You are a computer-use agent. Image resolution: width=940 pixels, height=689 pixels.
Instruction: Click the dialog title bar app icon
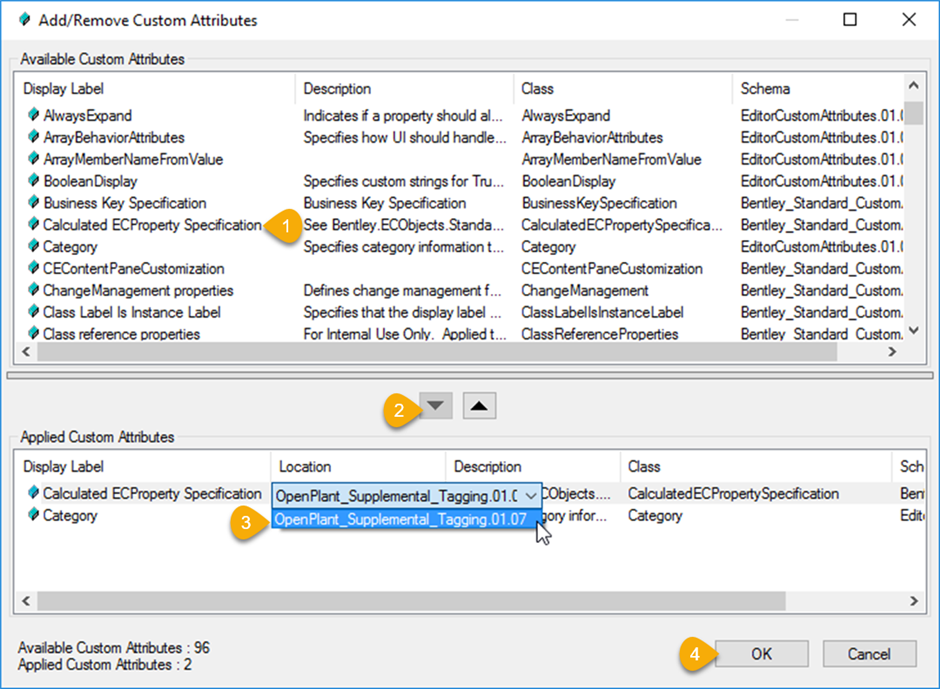24,20
